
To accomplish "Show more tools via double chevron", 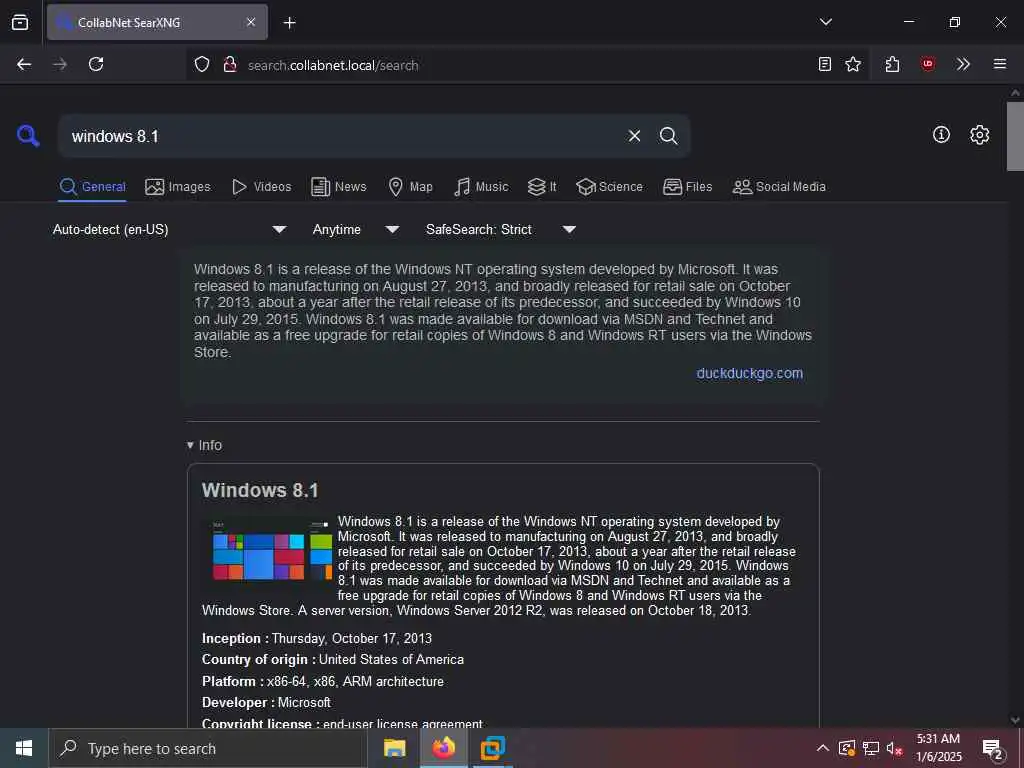I will coord(963,64).
